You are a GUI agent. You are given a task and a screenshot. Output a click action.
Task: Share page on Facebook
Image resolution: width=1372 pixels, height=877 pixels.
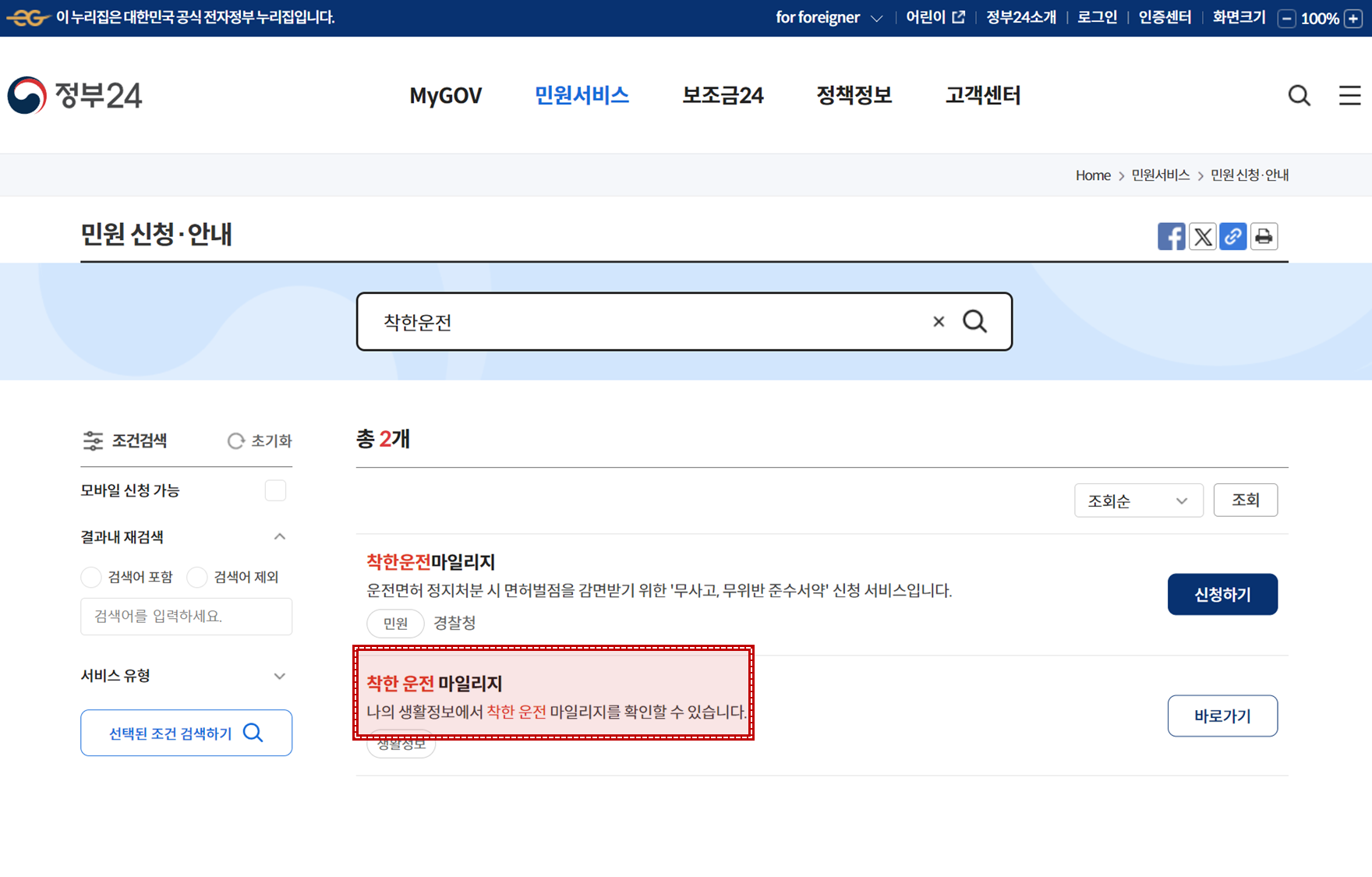1171,236
